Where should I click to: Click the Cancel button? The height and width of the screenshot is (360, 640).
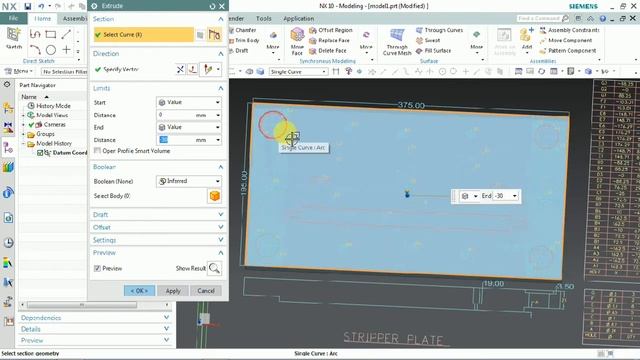click(206, 291)
